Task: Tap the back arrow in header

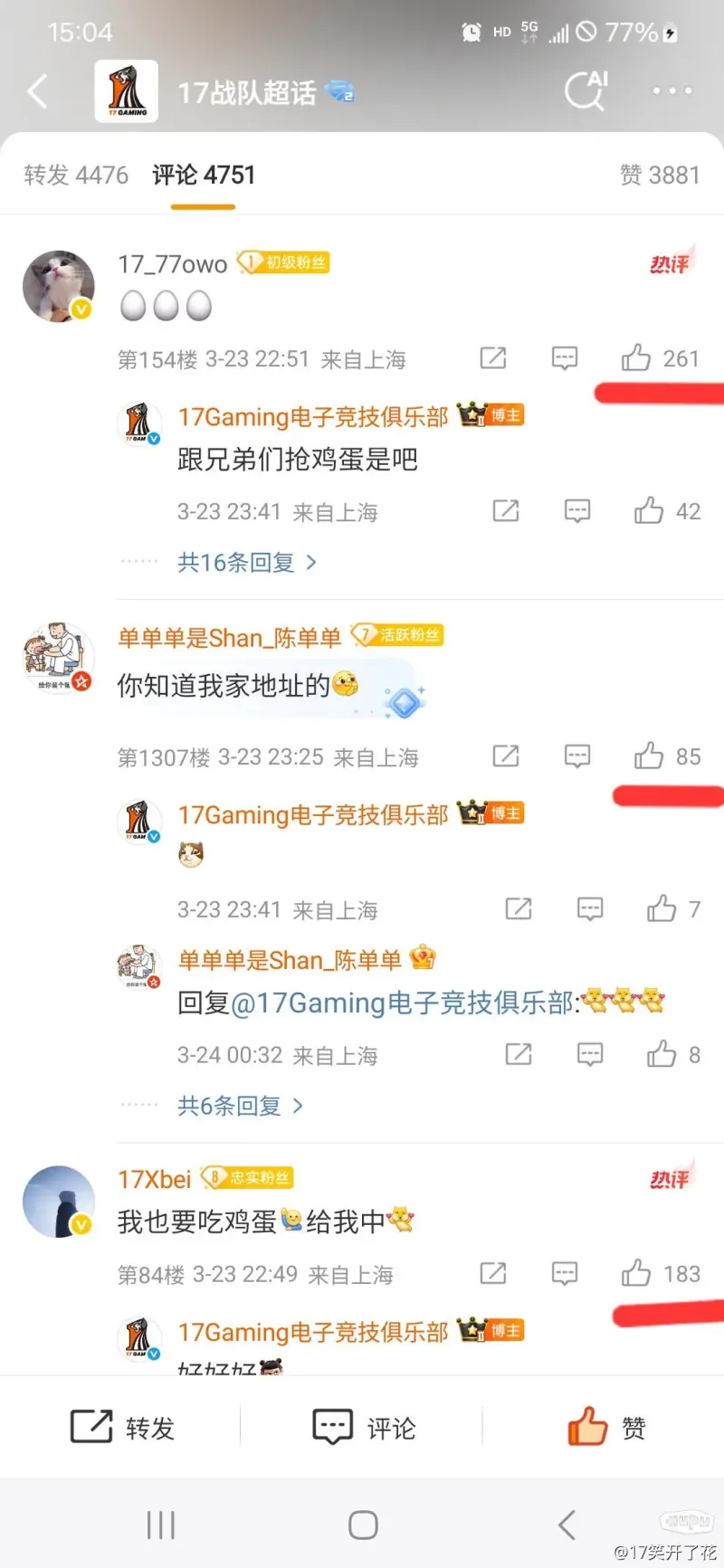Action: point(37,91)
